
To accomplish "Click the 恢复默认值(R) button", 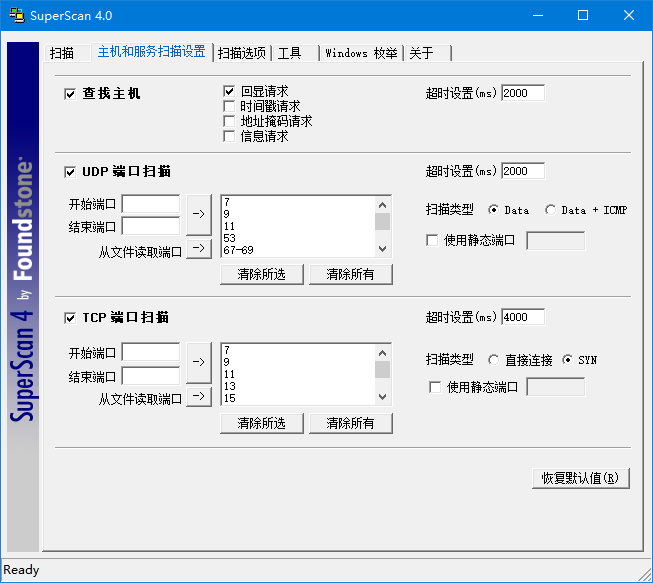I will tap(581, 478).
